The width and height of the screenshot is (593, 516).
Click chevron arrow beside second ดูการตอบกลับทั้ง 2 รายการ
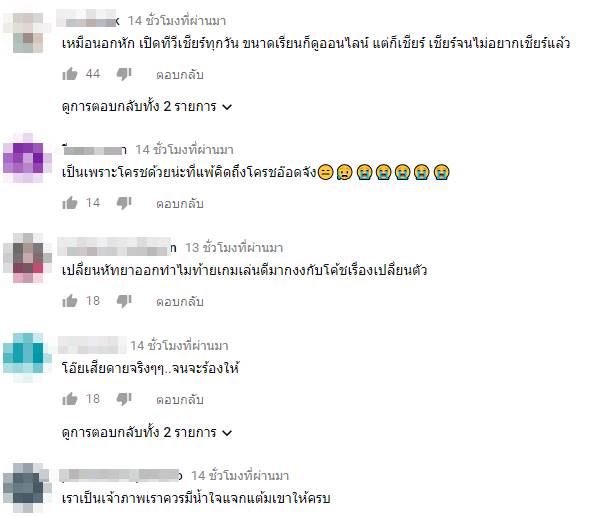coord(227,433)
